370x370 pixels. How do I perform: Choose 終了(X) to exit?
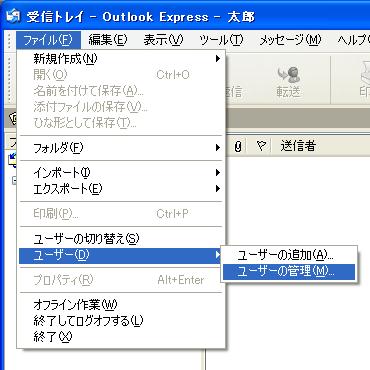[121, 337]
